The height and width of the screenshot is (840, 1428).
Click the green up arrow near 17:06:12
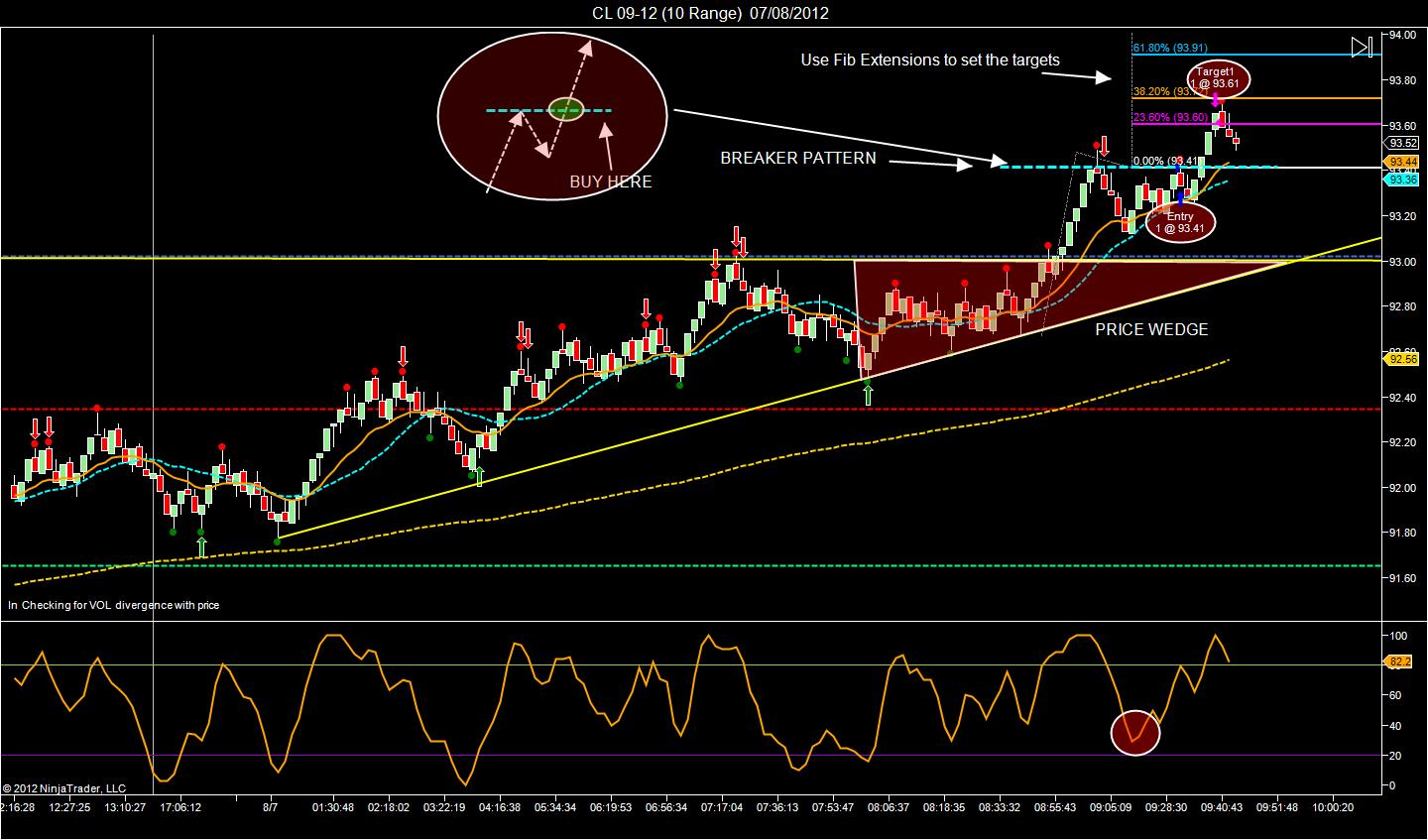pyautogui.click(x=201, y=546)
